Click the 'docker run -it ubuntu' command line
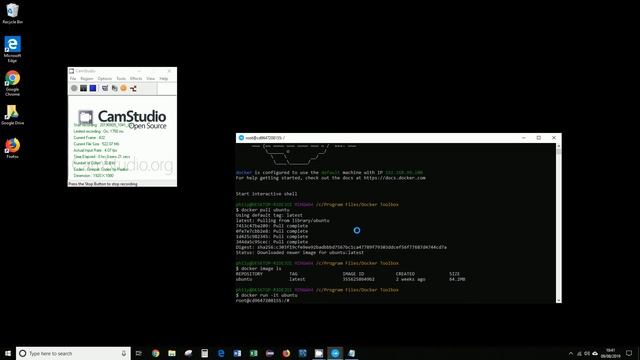The width and height of the screenshot is (640, 360). (x=267, y=295)
